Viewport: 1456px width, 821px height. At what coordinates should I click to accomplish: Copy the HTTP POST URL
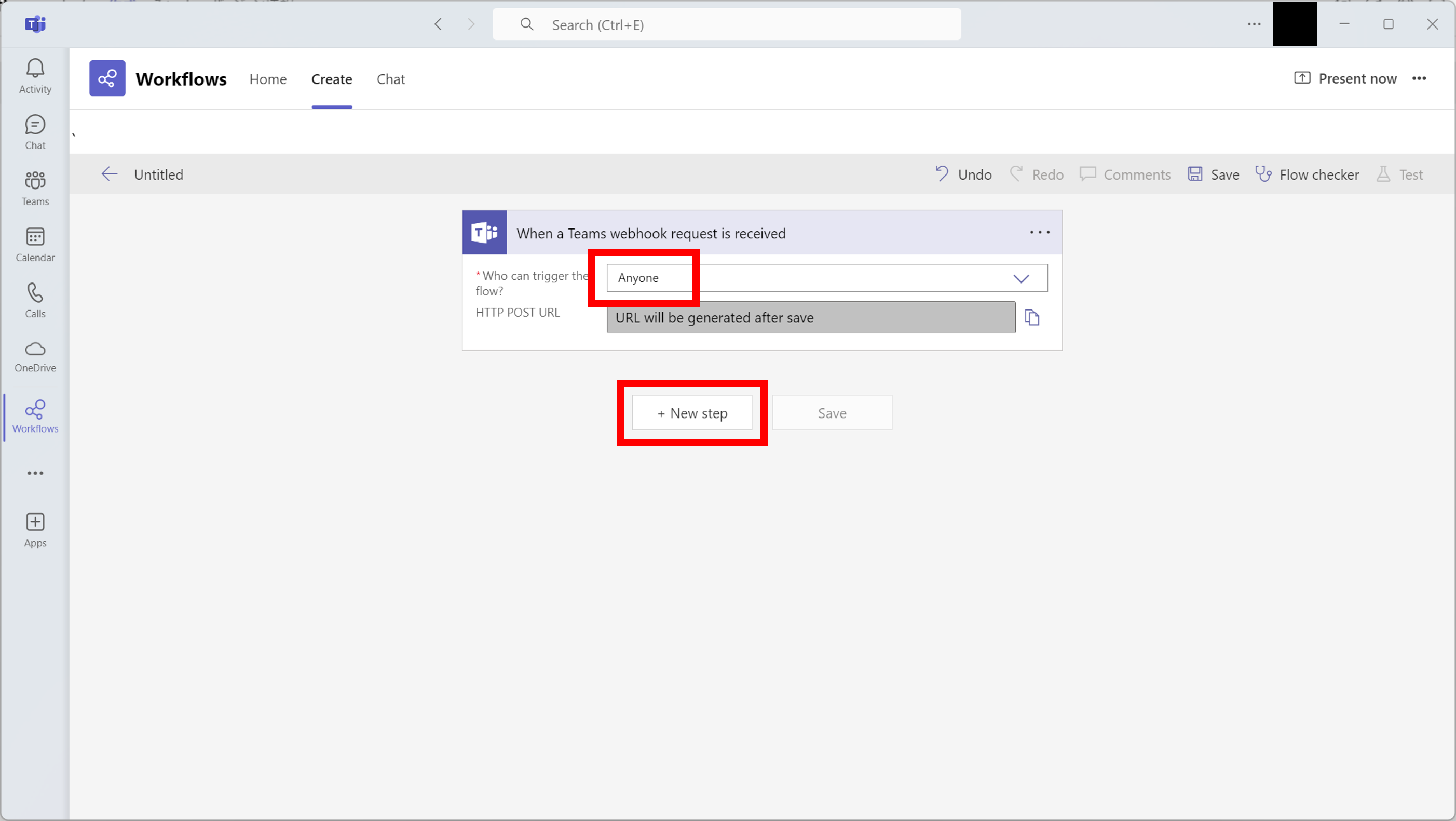point(1032,317)
